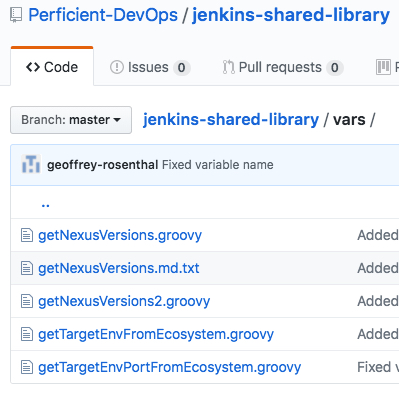Click the Pull requests count badge 0

[x=335, y=68]
